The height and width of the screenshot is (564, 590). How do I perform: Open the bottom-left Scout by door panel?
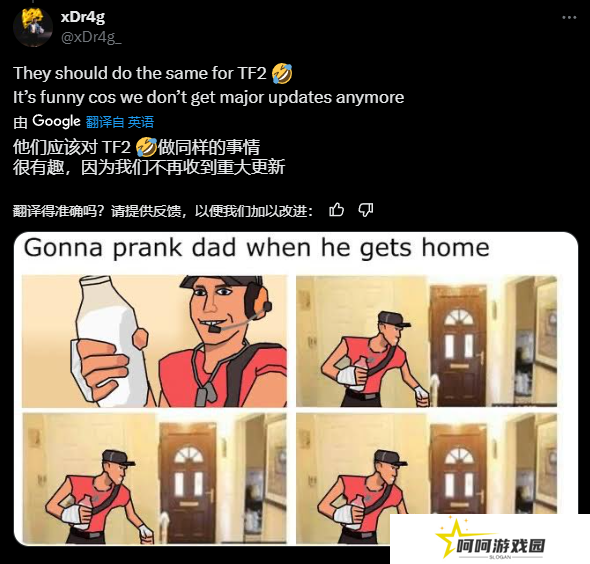tap(154, 478)
